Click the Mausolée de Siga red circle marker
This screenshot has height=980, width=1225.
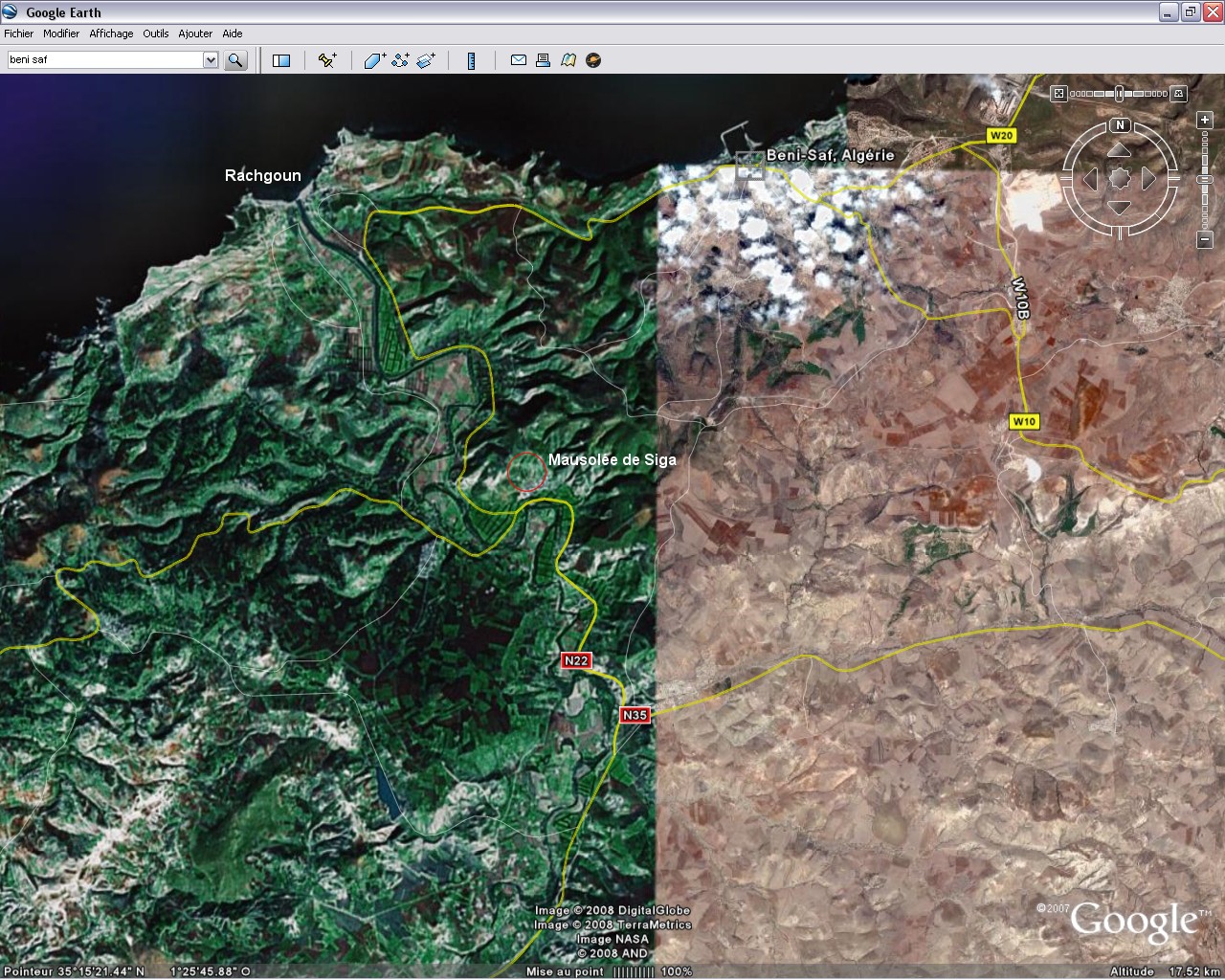526,472
